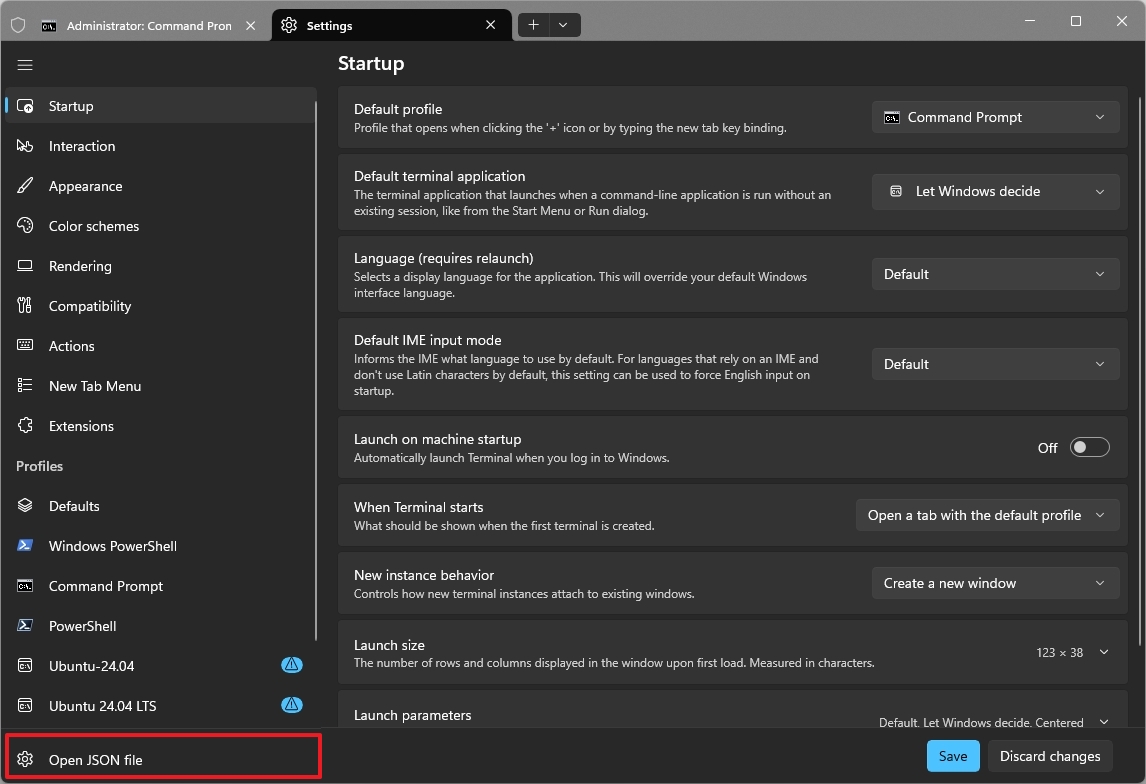The width and height of the screenshot is (1146, 784).
Task: Click the Windows PowerShell profile icon
Action: pos(26,546)
